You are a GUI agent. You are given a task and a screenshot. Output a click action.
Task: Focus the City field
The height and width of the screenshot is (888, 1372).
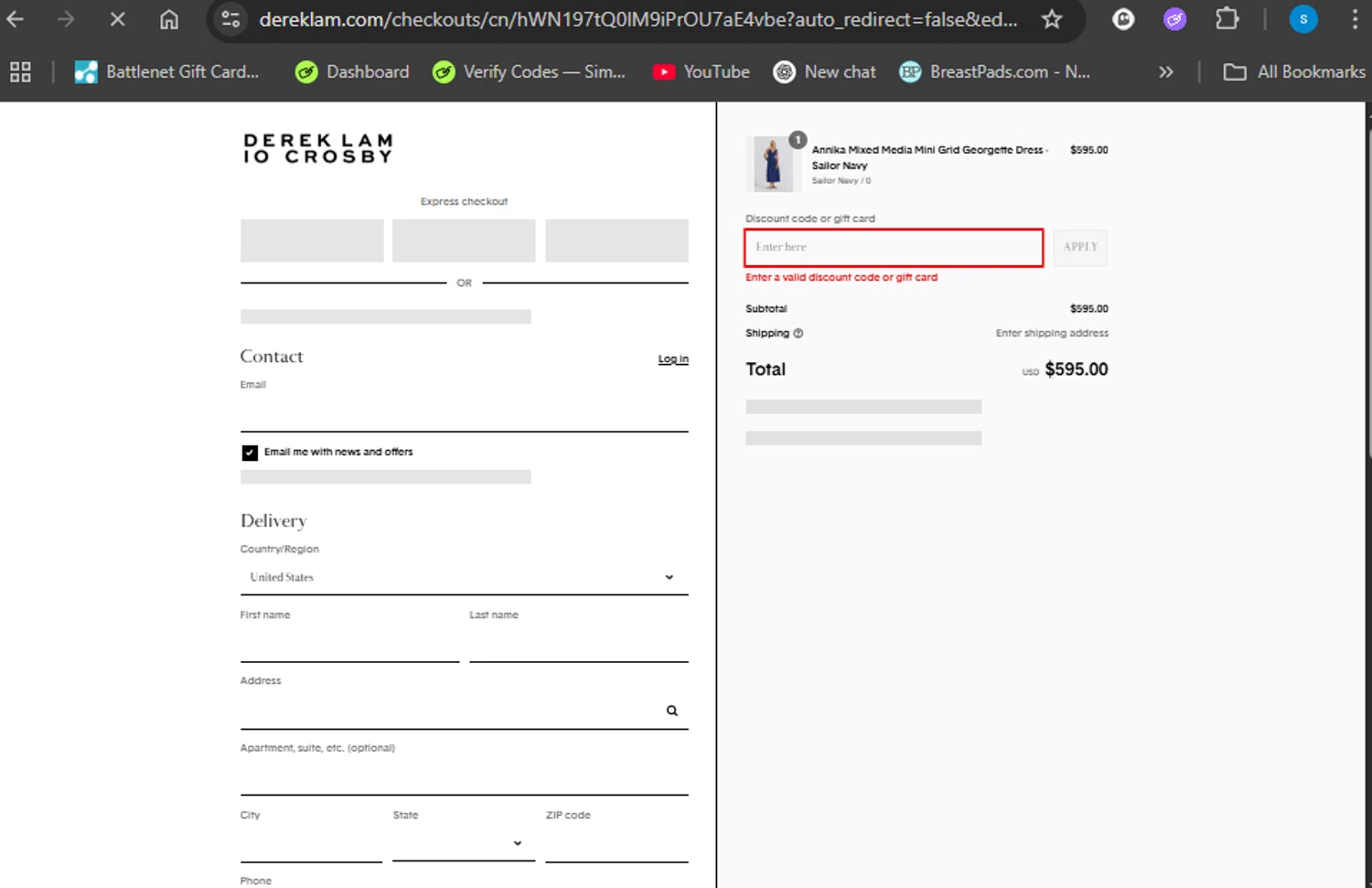311,844
